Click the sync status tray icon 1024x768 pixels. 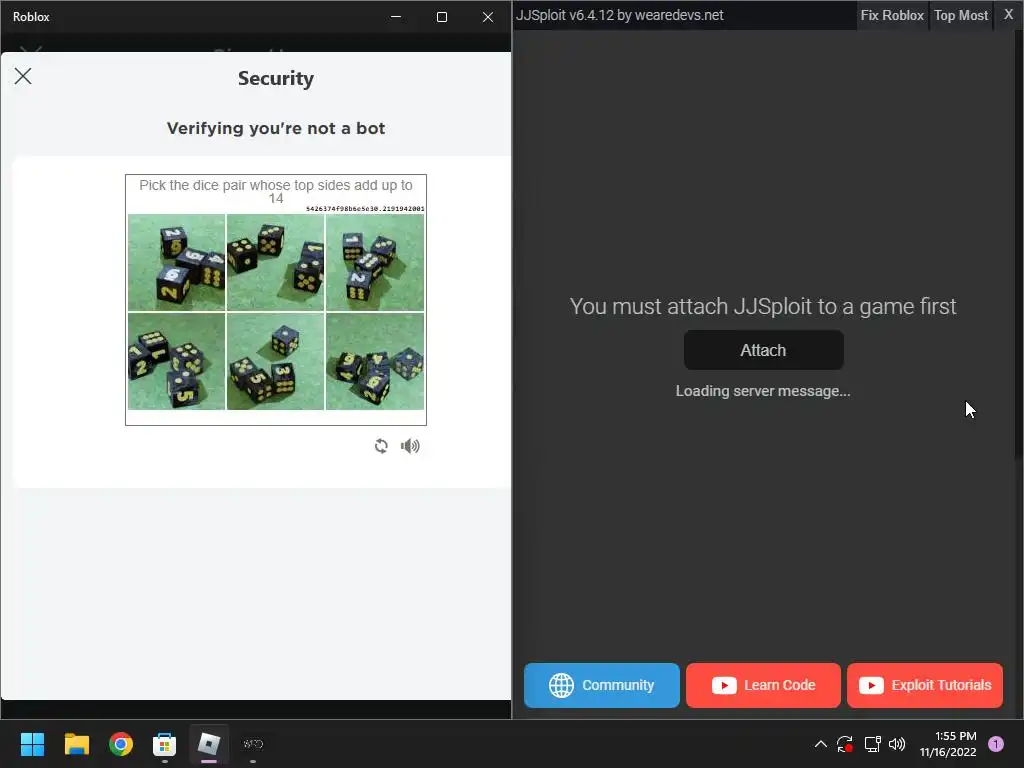(845, 744)
